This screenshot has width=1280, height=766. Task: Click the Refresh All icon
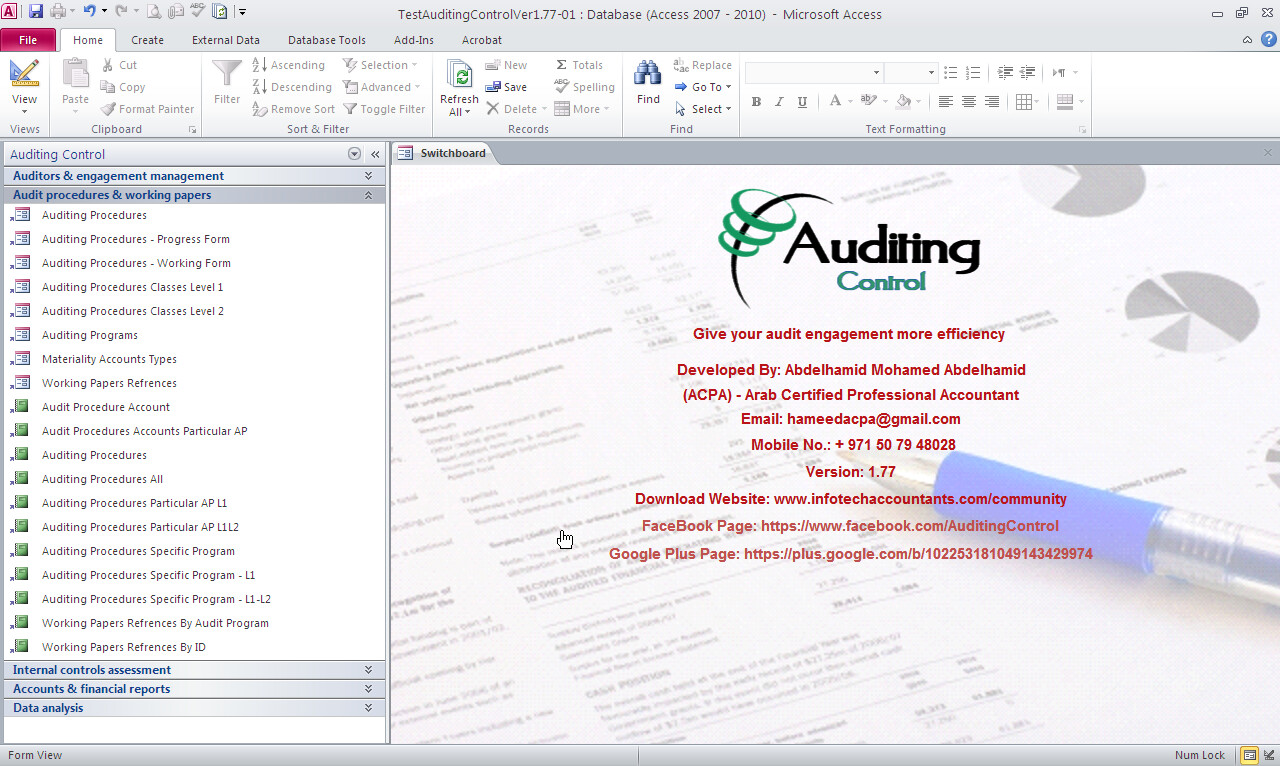pos(459,78)
